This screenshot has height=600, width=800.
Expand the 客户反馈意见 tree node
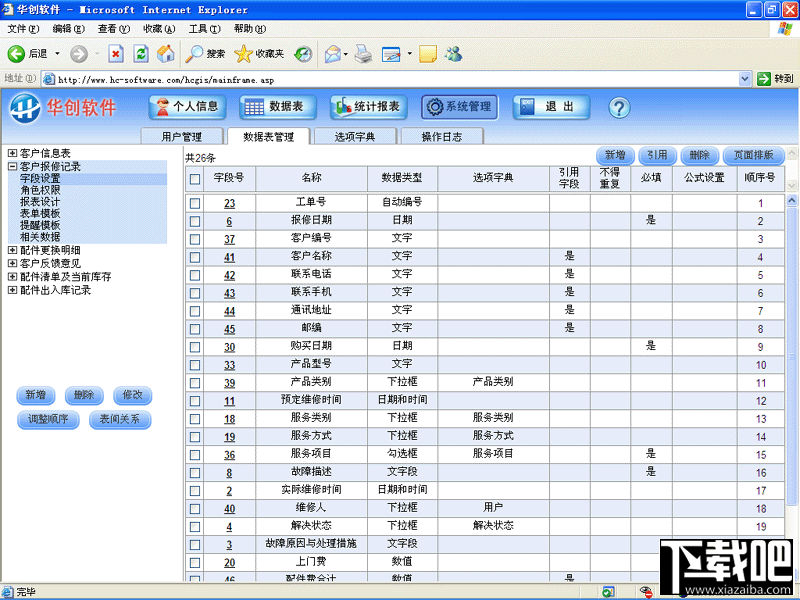[x=12, y=263]
